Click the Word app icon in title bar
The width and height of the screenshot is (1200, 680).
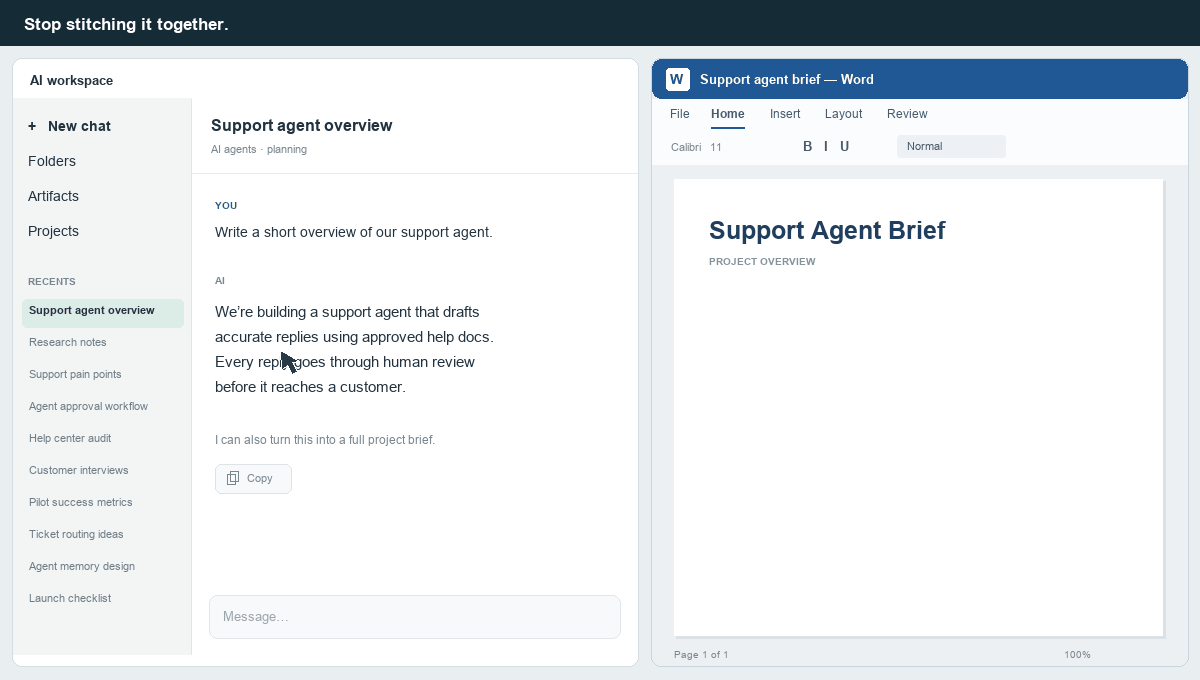click(x=678, y=79)
